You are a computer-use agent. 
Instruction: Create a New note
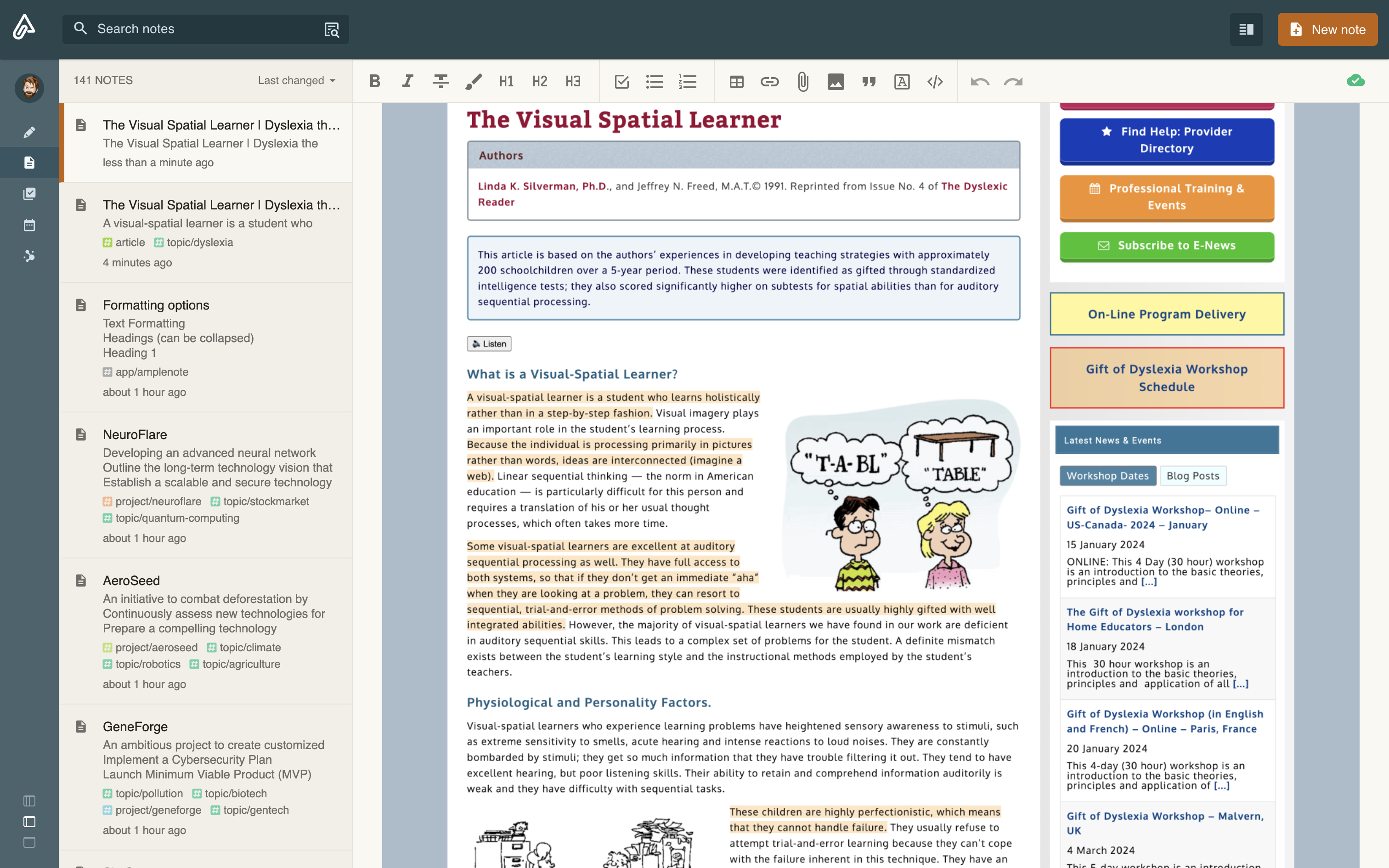(x=1327, y=28)
